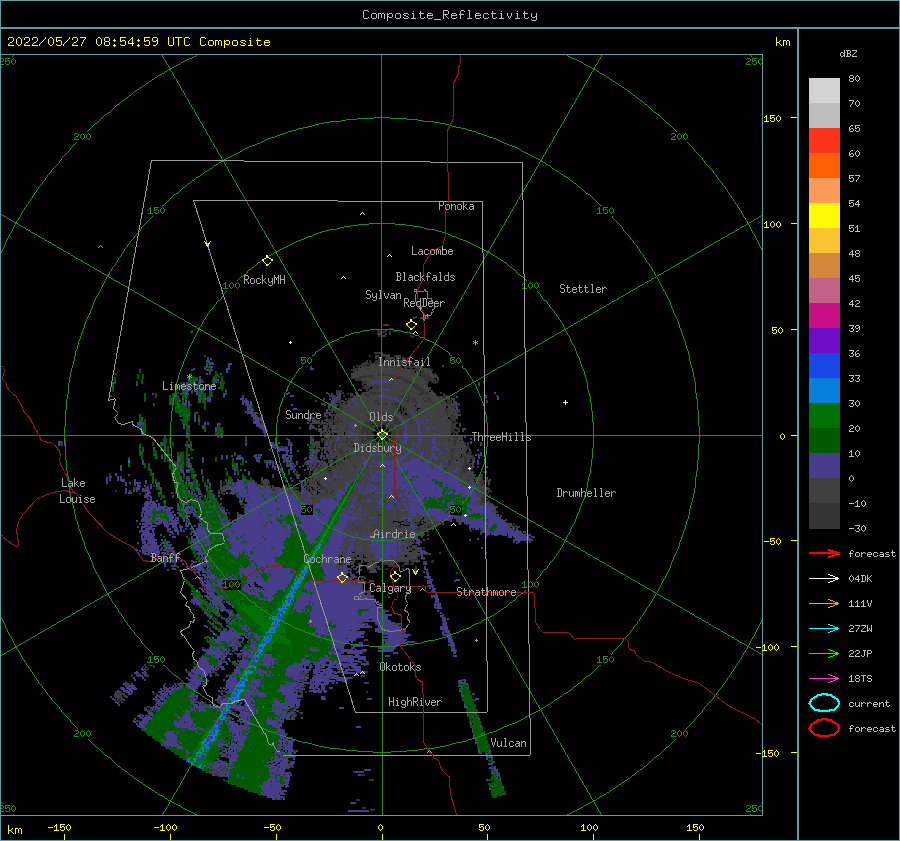Select the purple 39–36 dBZ color swatch
The height and width of the screenshot is (841, 900).
coord(824,341)
